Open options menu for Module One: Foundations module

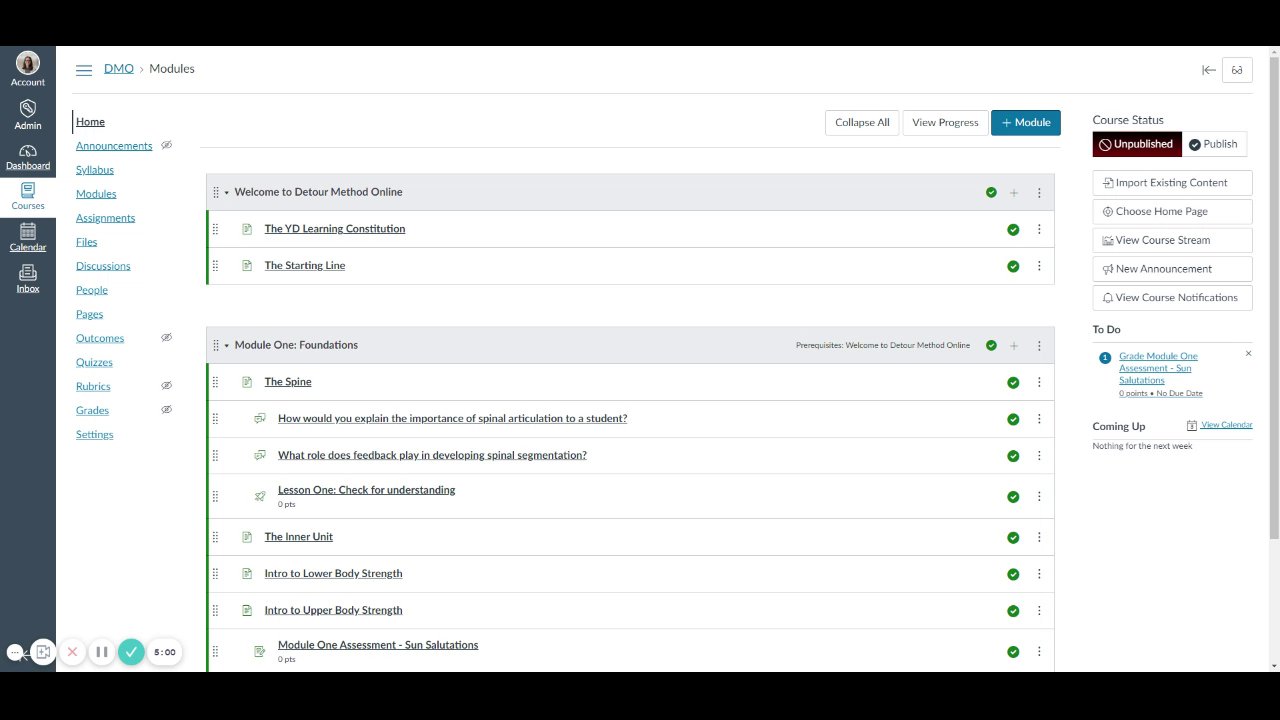point(1039,346)
